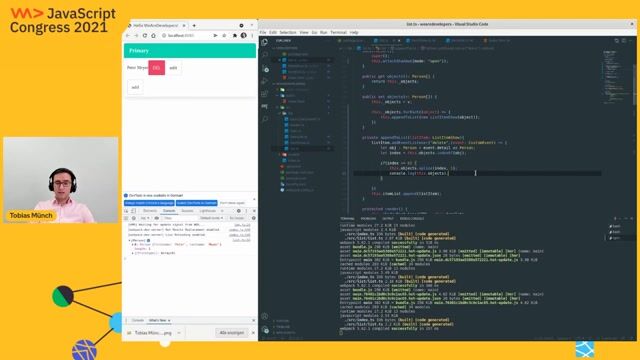The height and width of the screenshot is (360, 640).
Task: Open the Chrome three-dot menu
Action: pyautogui.click(x=252, y=36)
